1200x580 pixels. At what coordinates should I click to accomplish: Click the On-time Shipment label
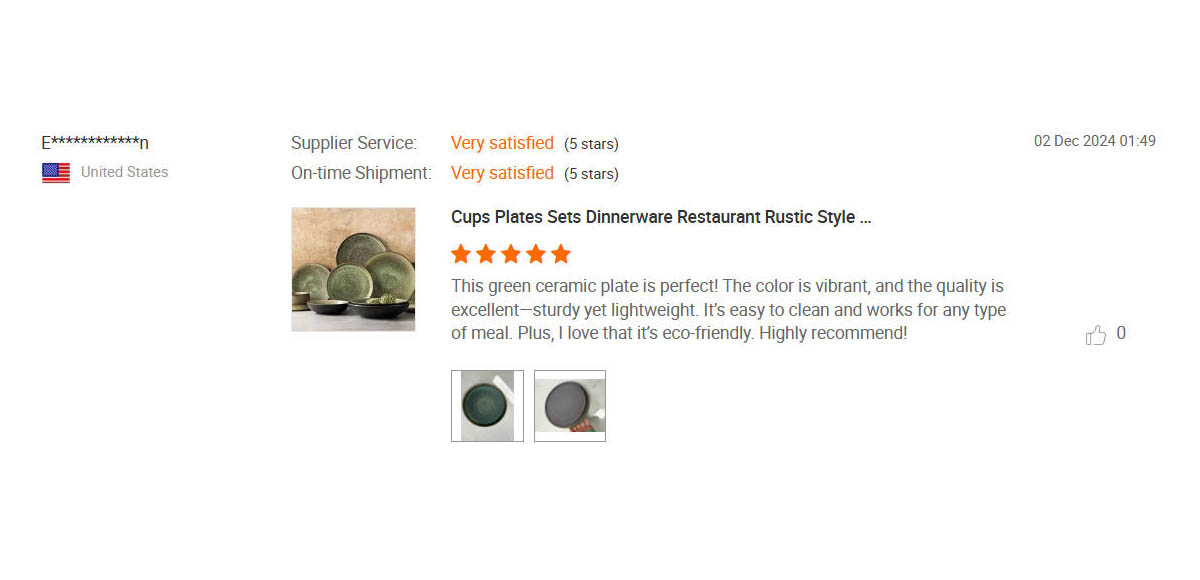(361, 173)
